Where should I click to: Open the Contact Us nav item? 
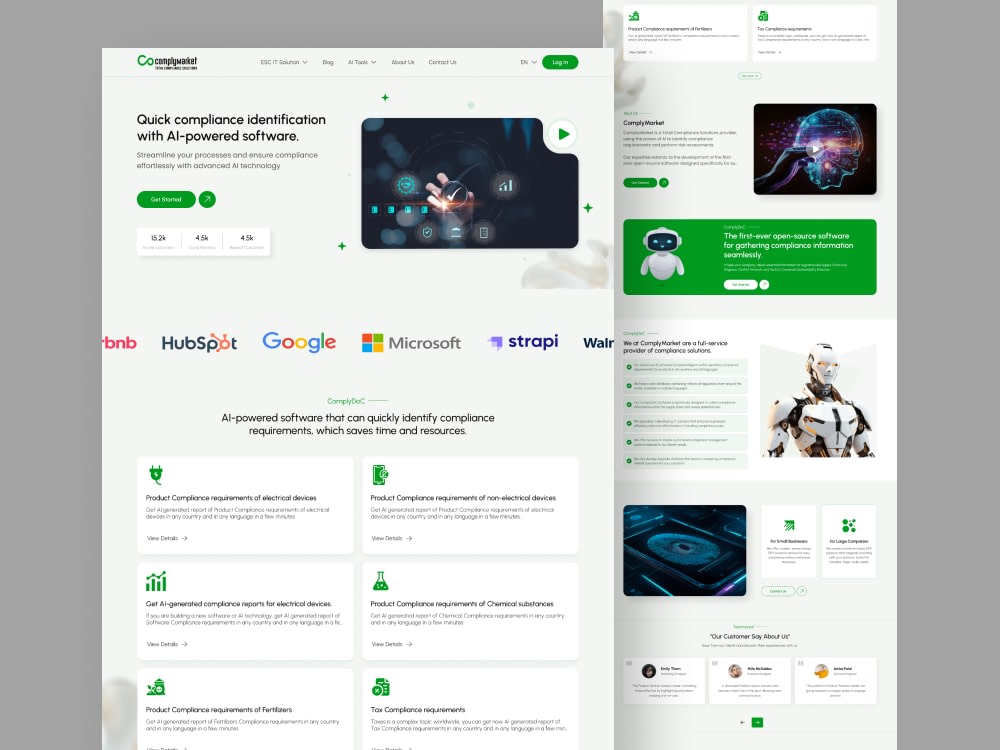442,62
